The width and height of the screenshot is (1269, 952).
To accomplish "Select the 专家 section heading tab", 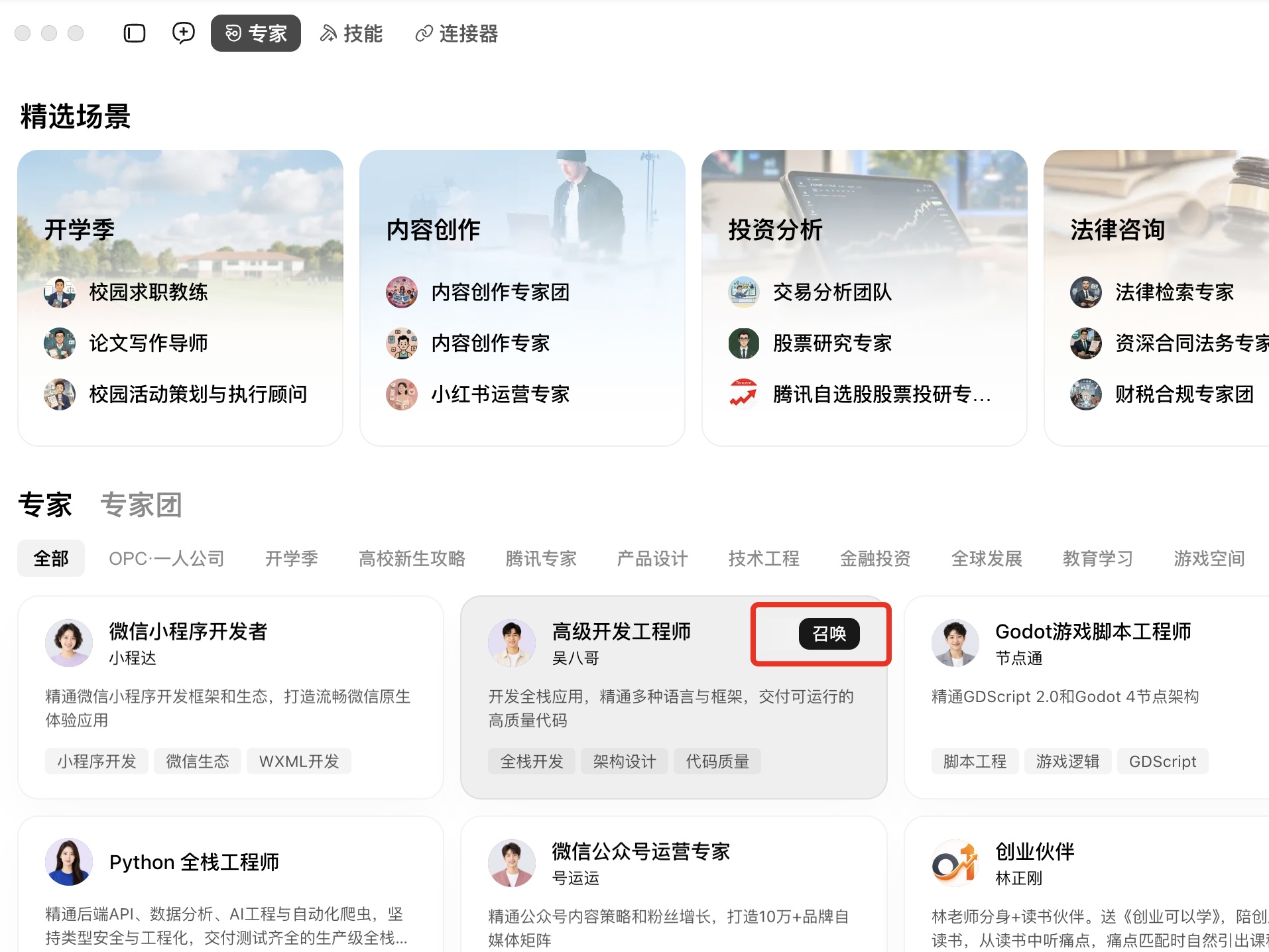I will [45, 505].
